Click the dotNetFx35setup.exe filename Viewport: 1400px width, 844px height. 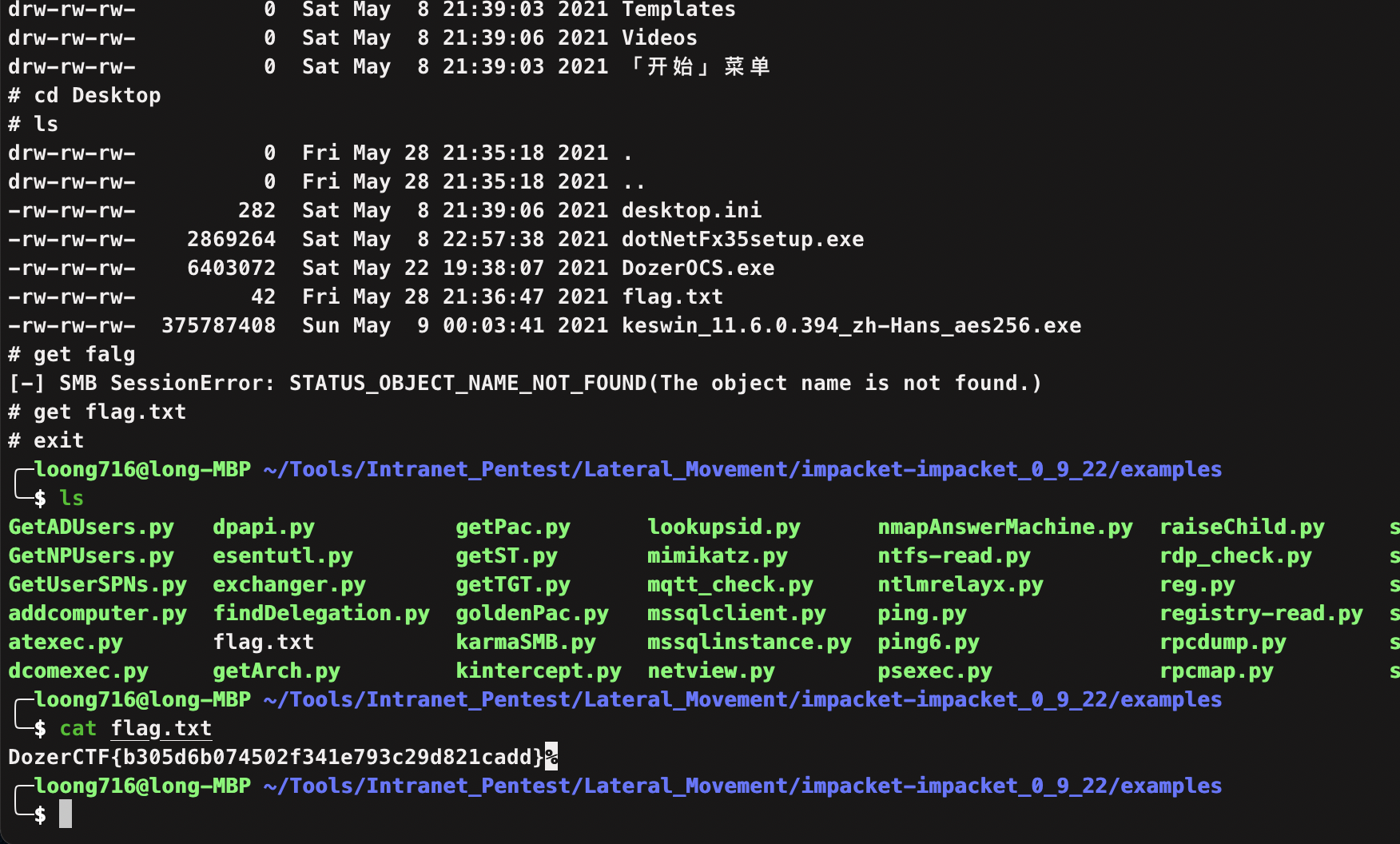click(x=742, y=239)
